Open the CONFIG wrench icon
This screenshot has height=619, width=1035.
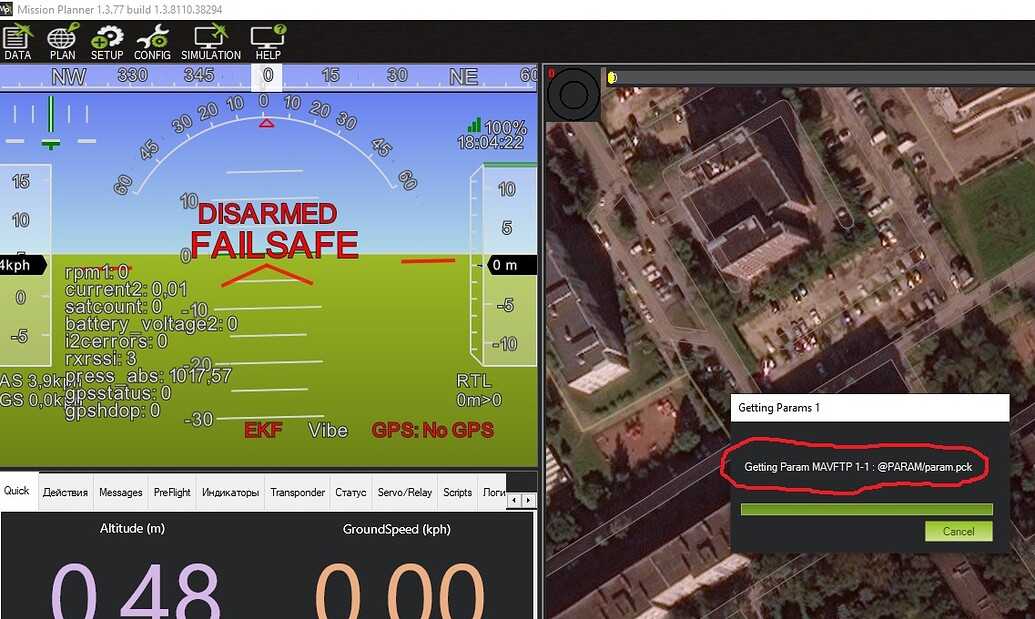pos(153,42)
